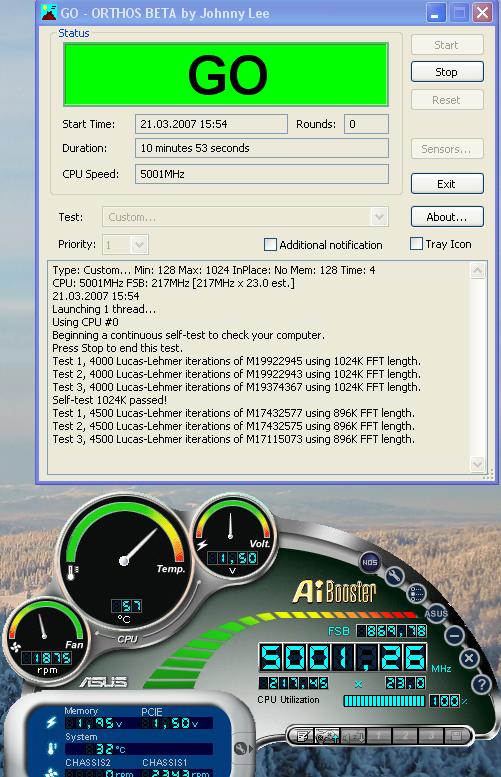Click the 'Self-test 1024K passed!' log line
The height and width of the screenshot is (777, 501).
110,400
